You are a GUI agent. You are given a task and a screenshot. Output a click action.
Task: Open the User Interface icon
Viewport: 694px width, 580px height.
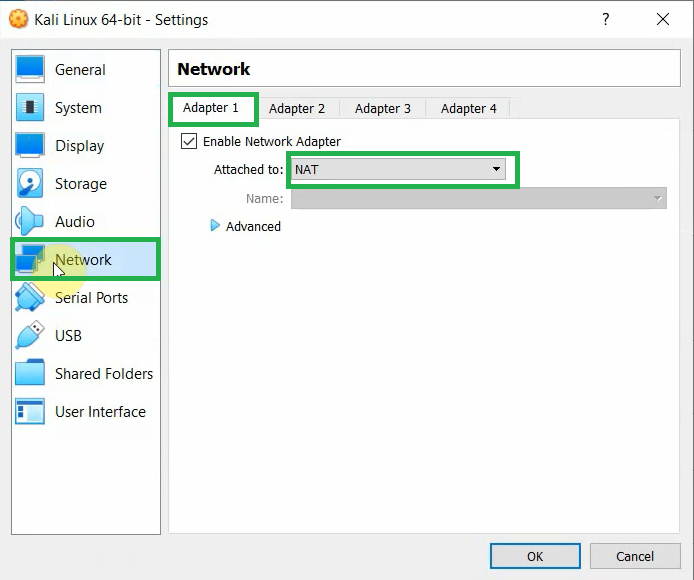(x=30, y=411)
